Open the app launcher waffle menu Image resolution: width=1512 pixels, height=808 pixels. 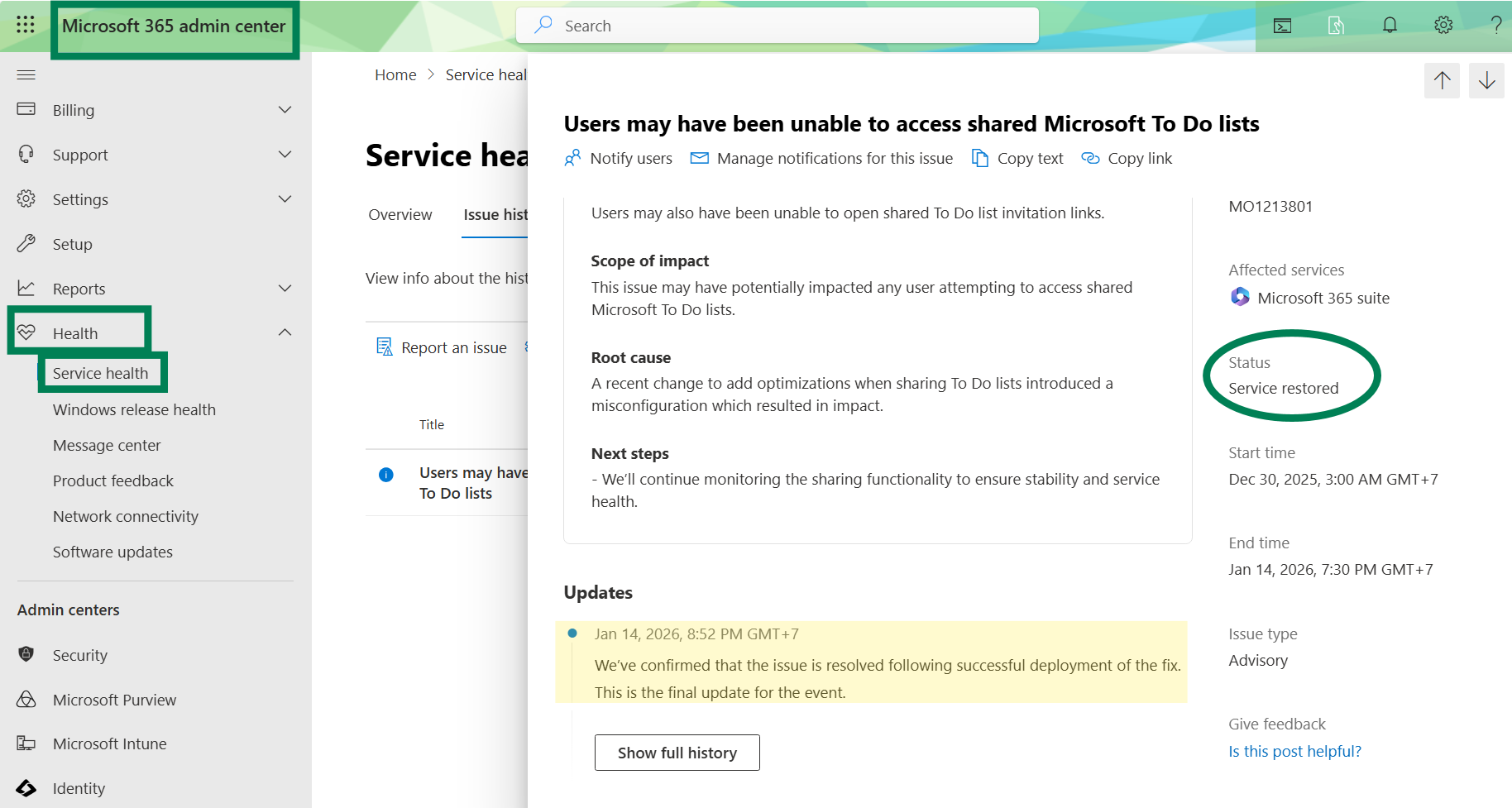[25, 25]
